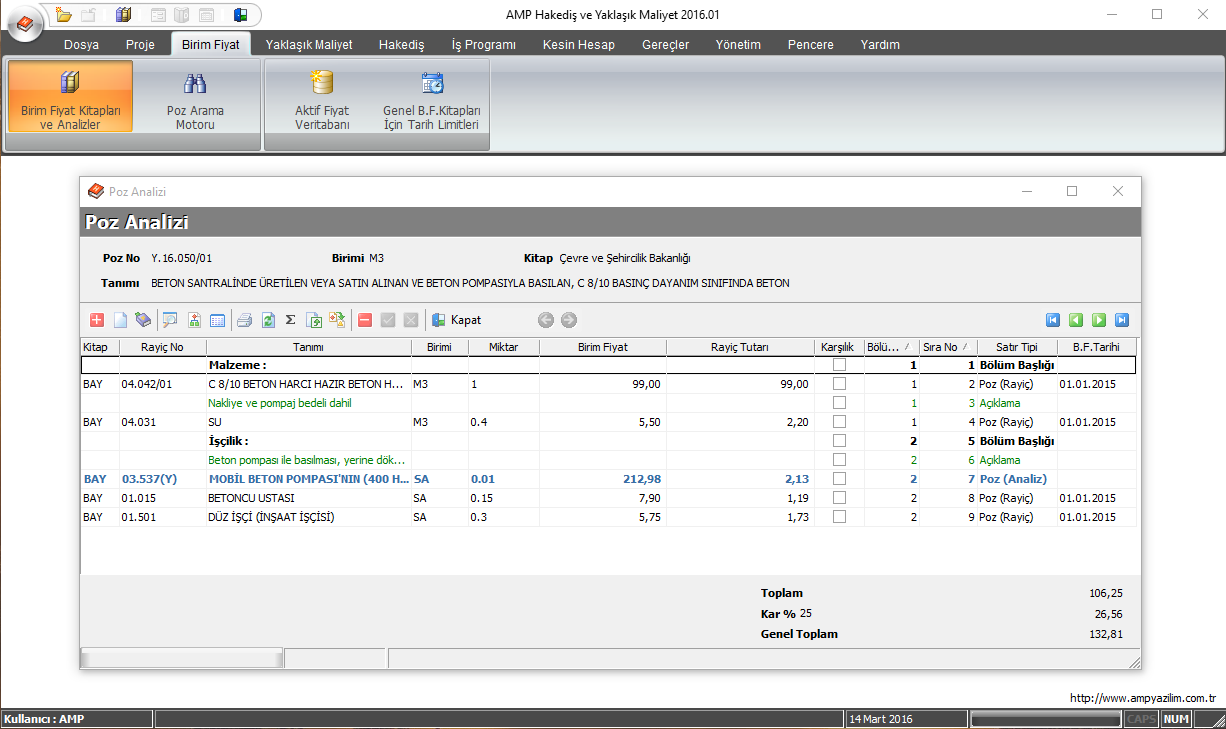1226x729 pixels.
Task: Click the magnifier search icon in analysis toolbar
Action: click(x=170, y=320)
